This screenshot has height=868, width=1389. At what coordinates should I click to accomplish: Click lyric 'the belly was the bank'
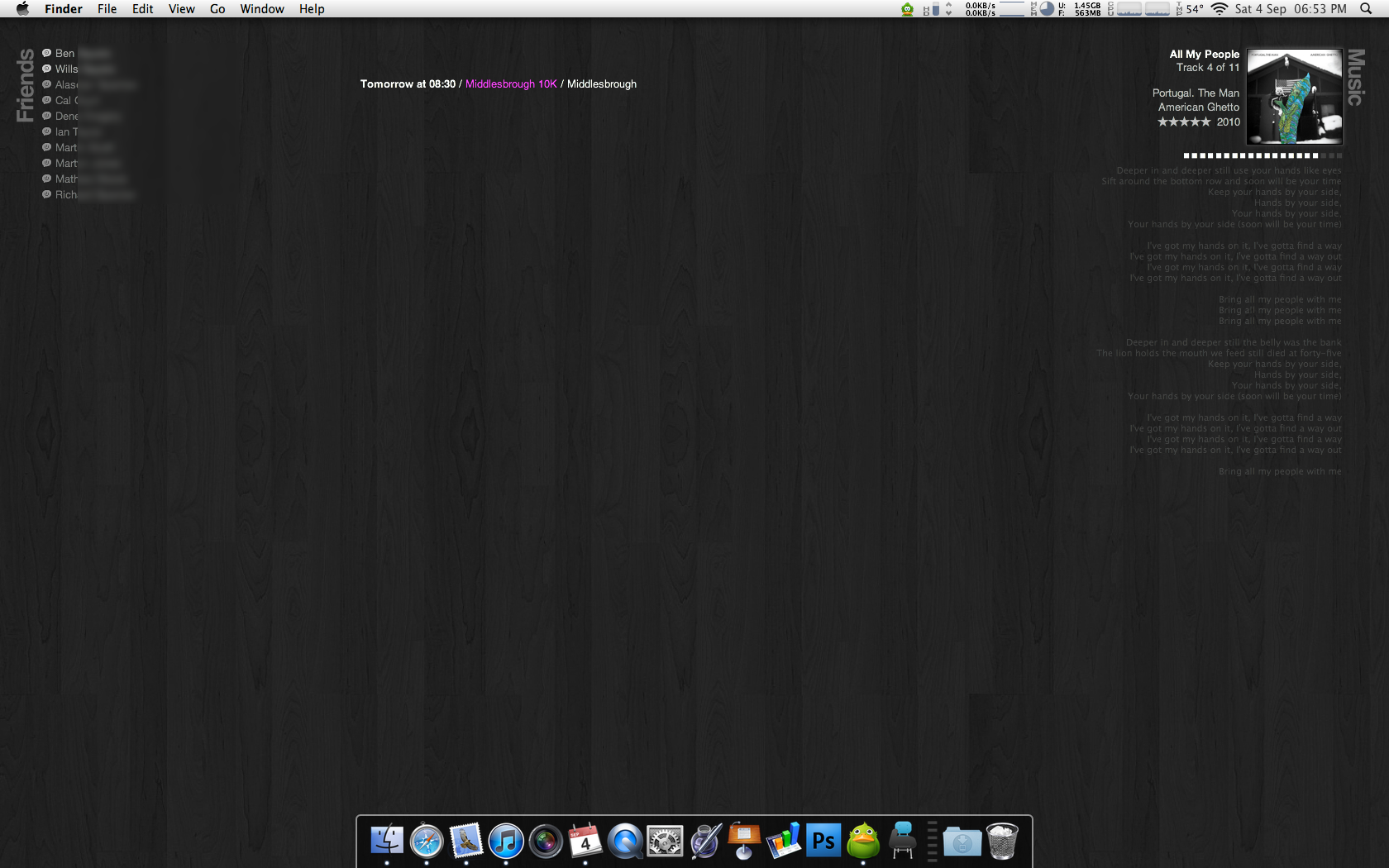[x=1234, y=342]
